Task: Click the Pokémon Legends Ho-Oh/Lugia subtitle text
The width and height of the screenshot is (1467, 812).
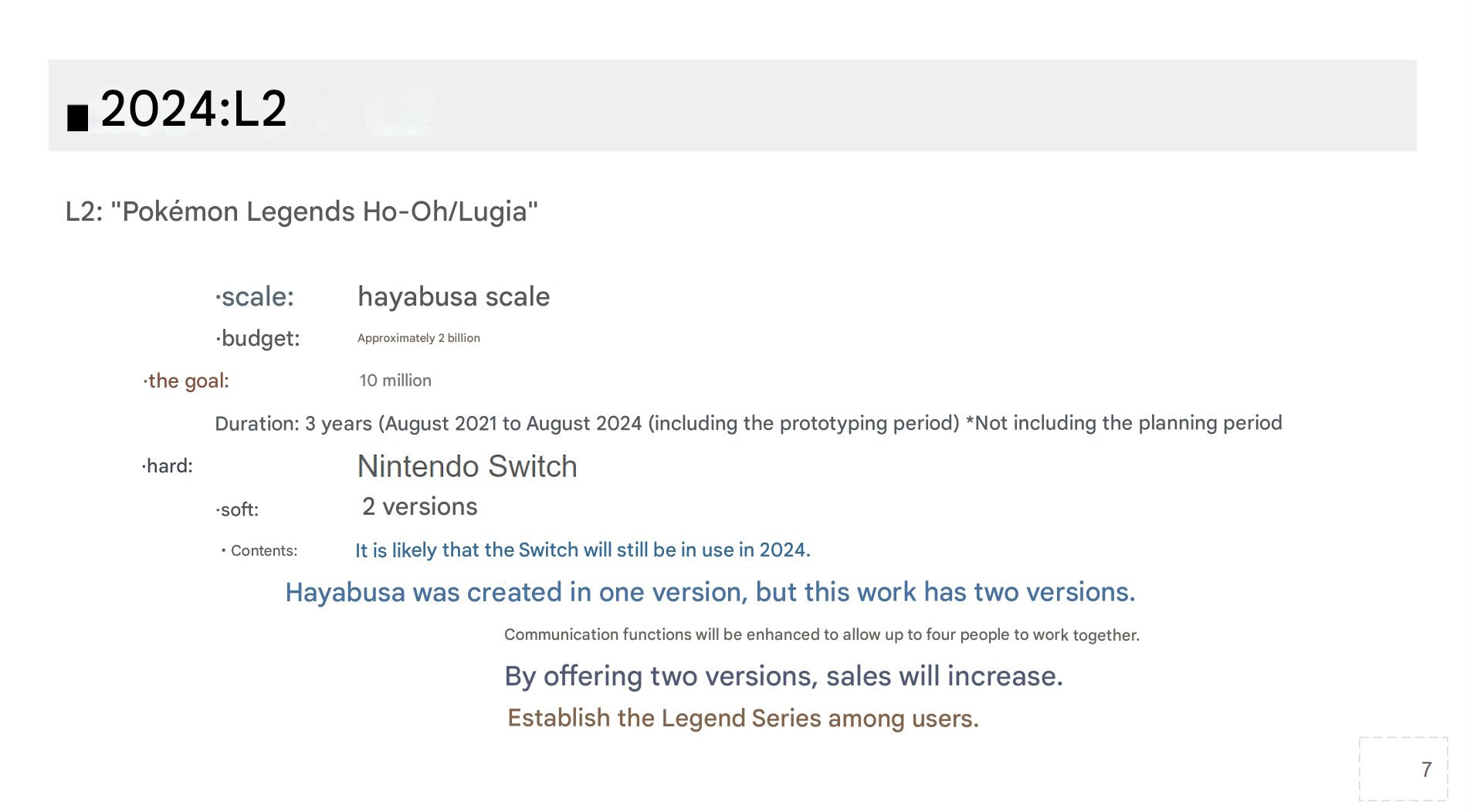Action: click(x=302, y=211)
